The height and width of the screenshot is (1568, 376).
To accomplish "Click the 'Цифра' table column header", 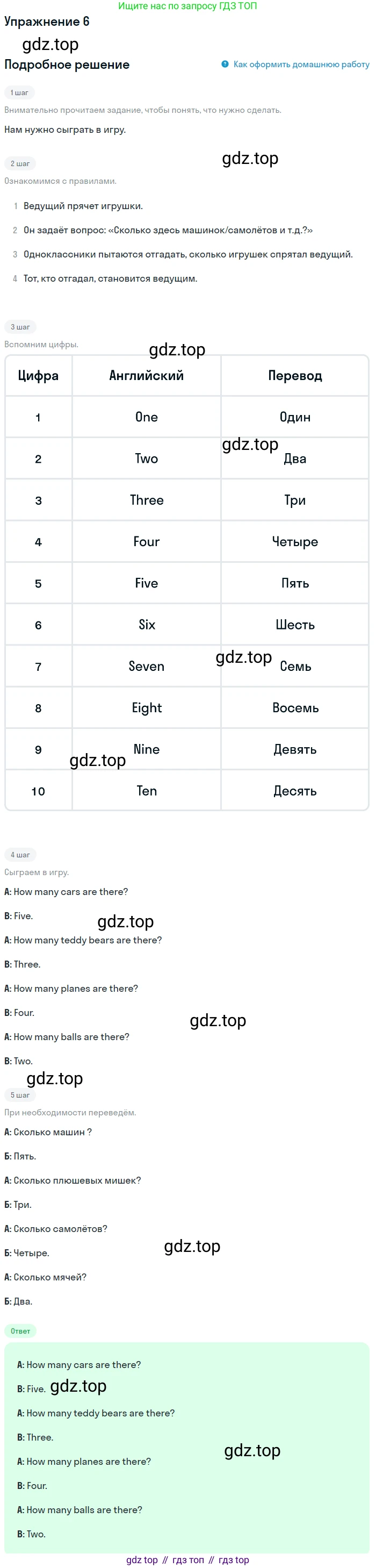I will 38,376.
